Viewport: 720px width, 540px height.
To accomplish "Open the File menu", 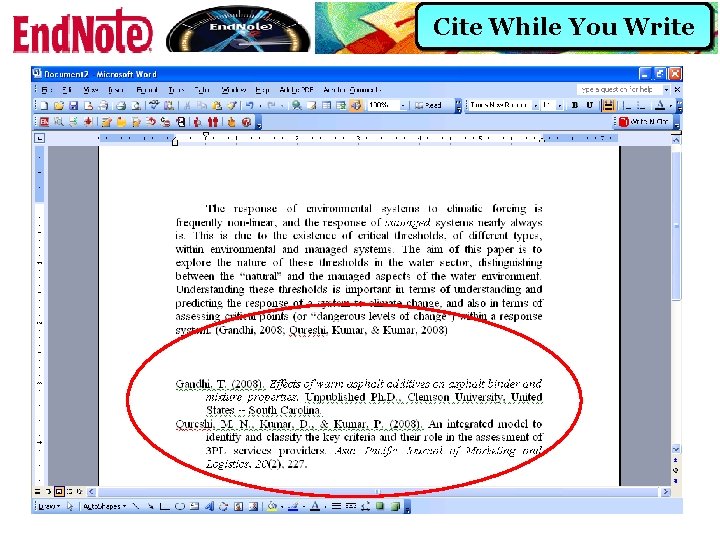I will (47, 90).
